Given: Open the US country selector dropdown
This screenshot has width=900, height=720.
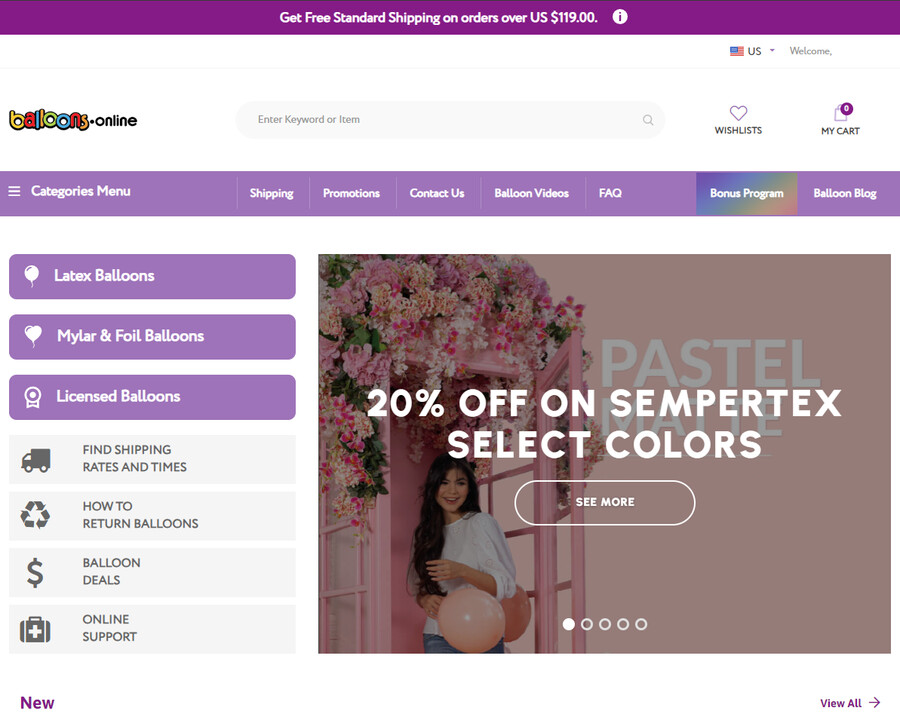Looking at the screenshot, I should pyautogui.click(x=752, y=51).
